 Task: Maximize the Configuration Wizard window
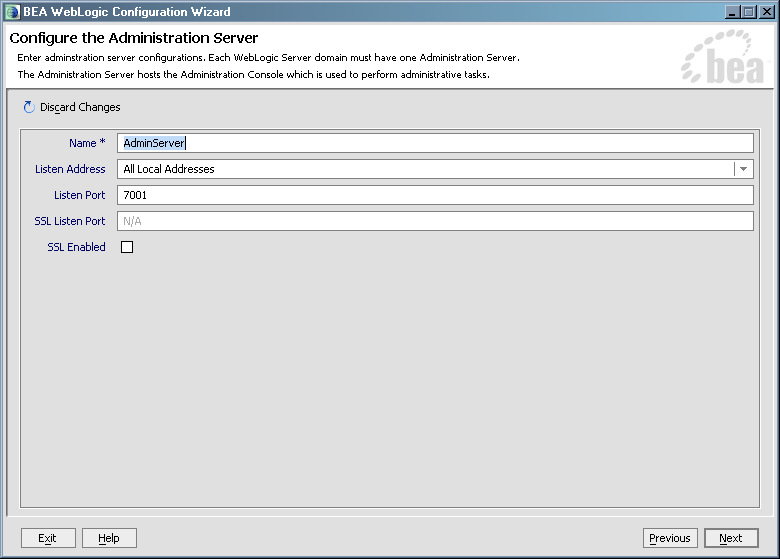(749, 12)
